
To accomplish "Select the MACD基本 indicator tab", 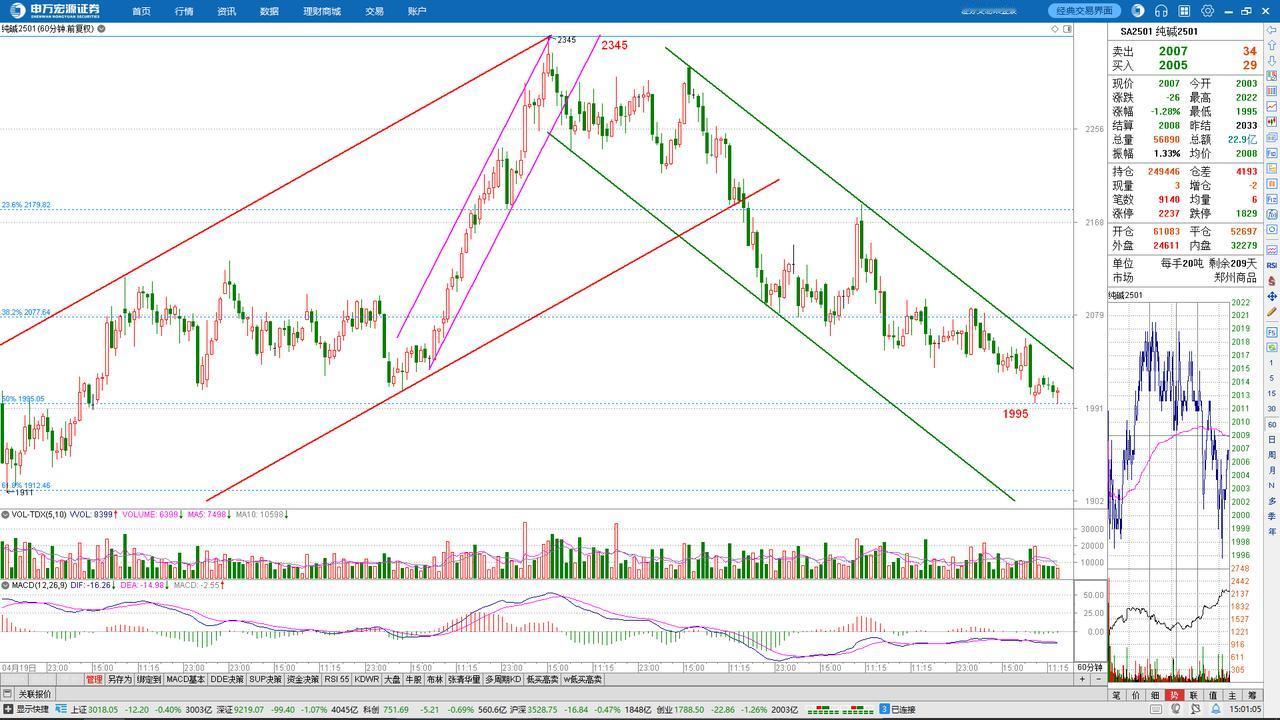I will tap(185, 679).
